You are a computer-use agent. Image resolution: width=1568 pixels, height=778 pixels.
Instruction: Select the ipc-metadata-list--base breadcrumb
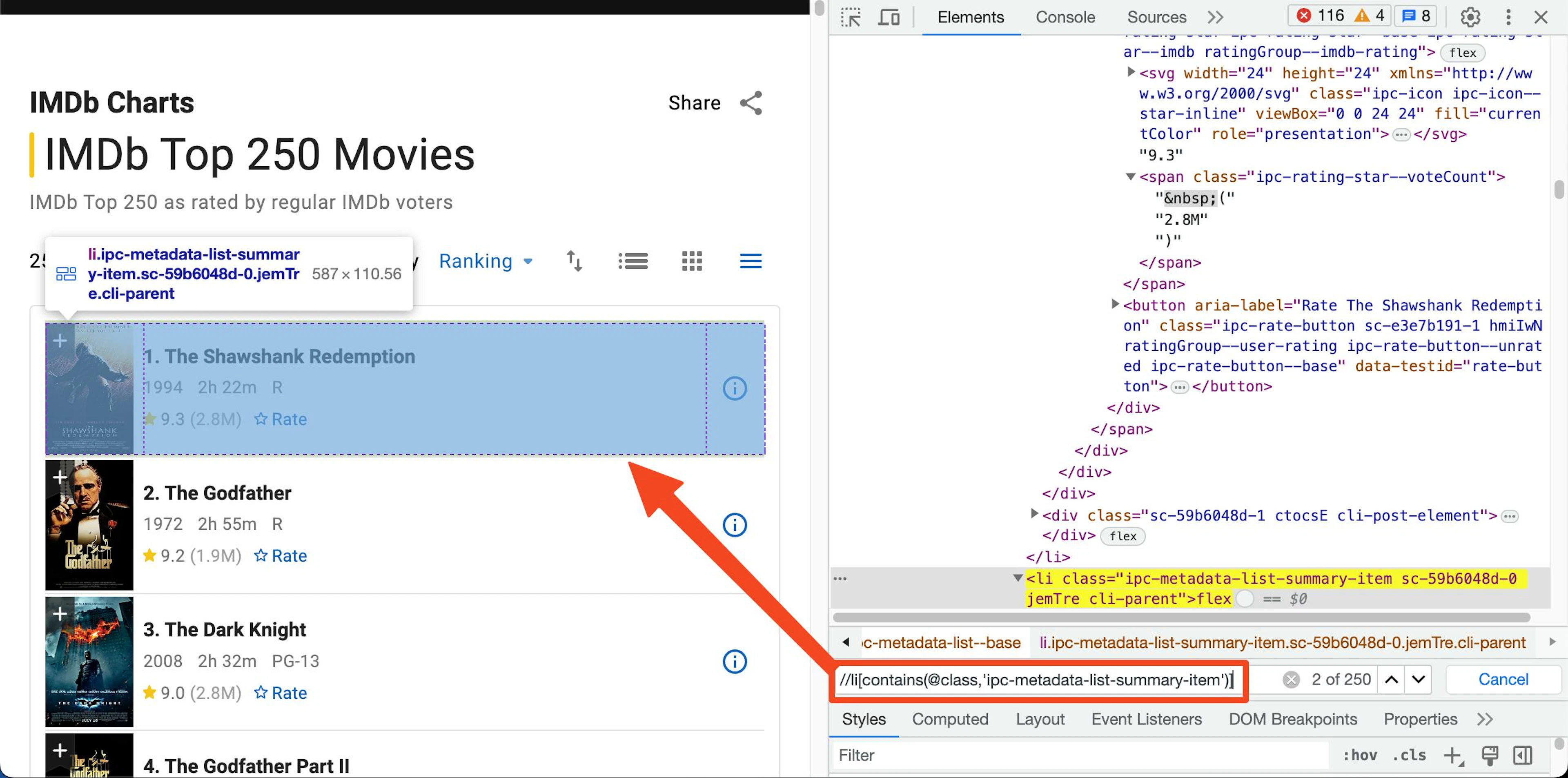click(x=942, y=643)
